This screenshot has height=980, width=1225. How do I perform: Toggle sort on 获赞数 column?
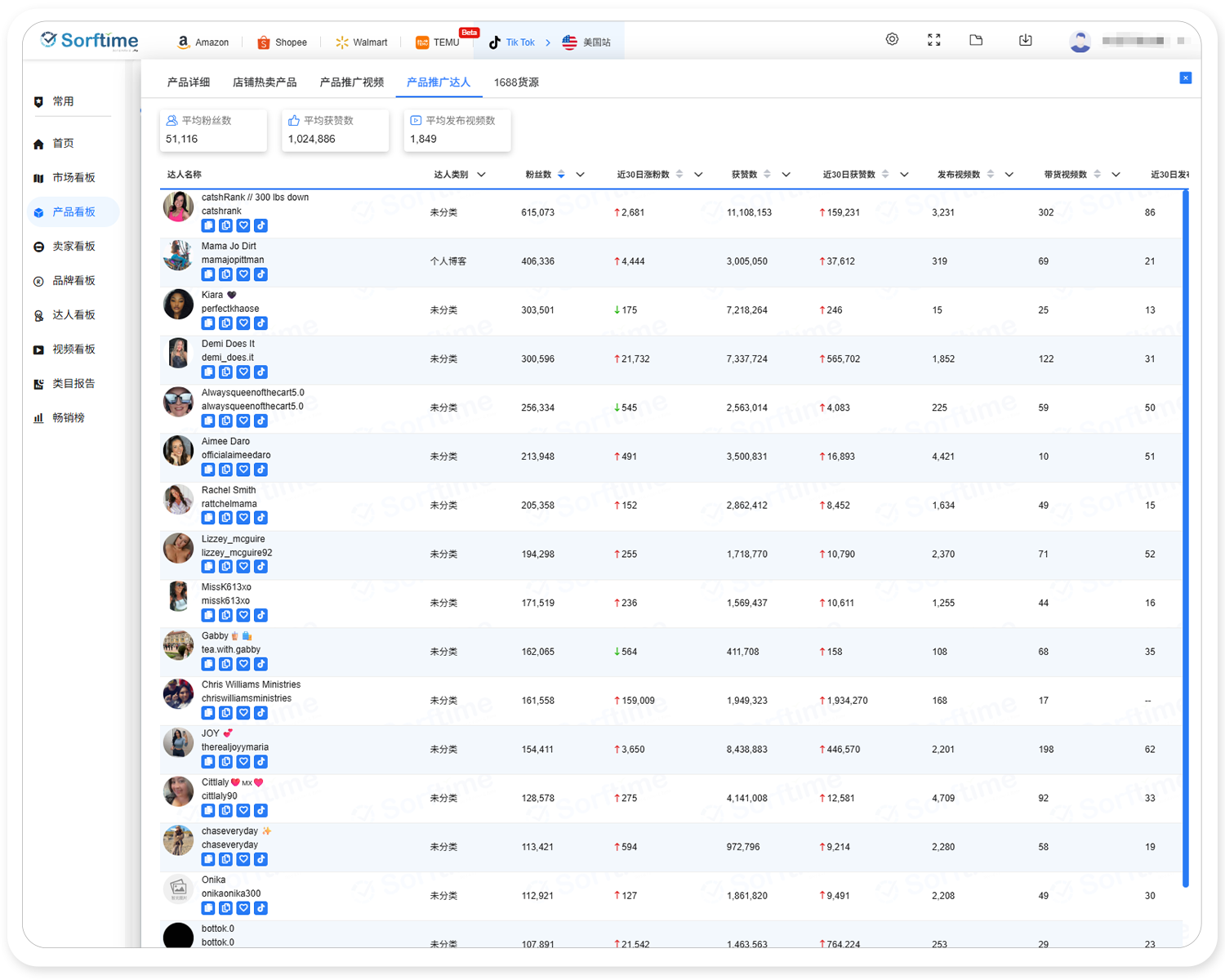click(x=767, y=175)
